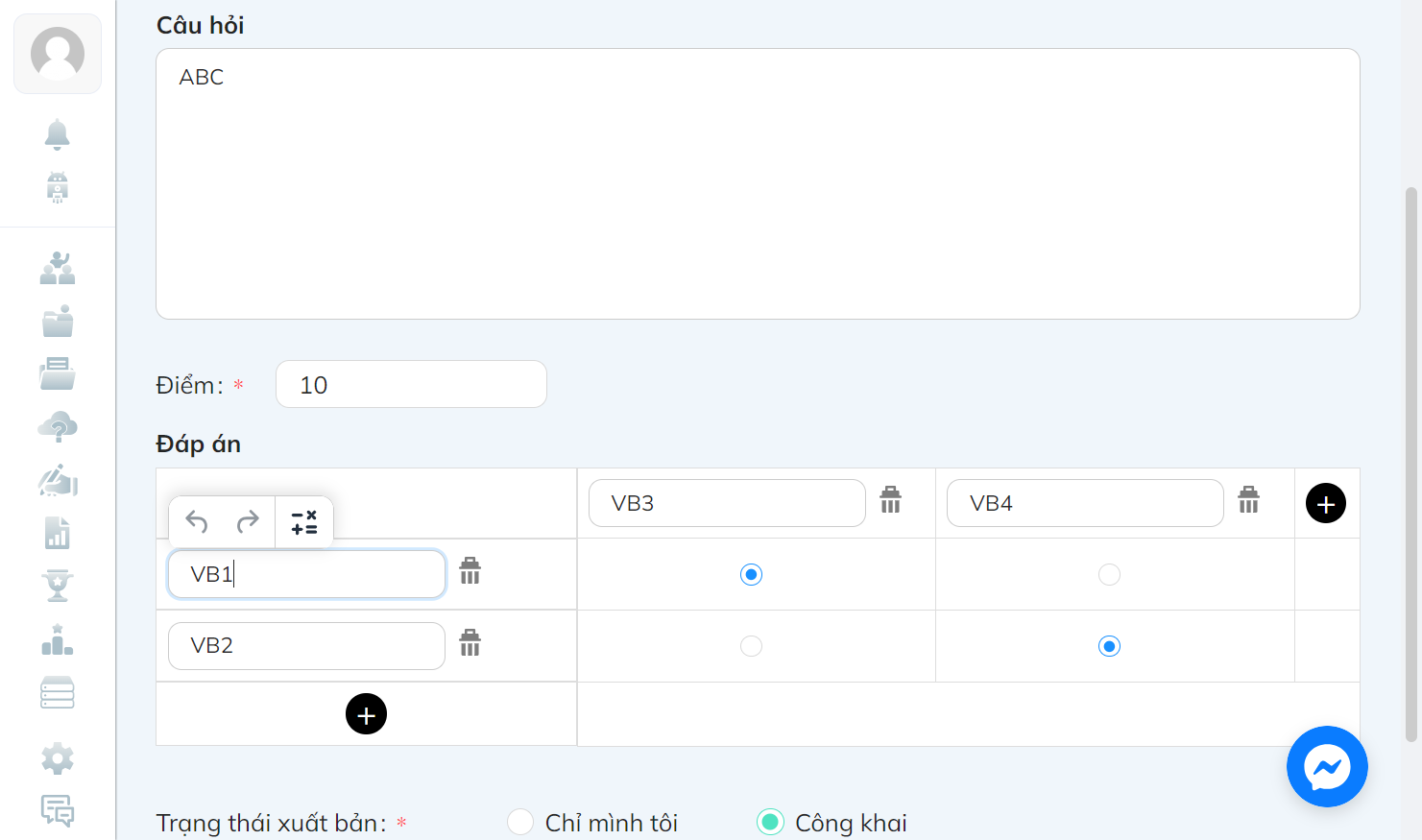This screenshot has height=840, width=1422.
Task: Add a new answer row with plus button
Action: pyautogui.click(x=366, y=714)
